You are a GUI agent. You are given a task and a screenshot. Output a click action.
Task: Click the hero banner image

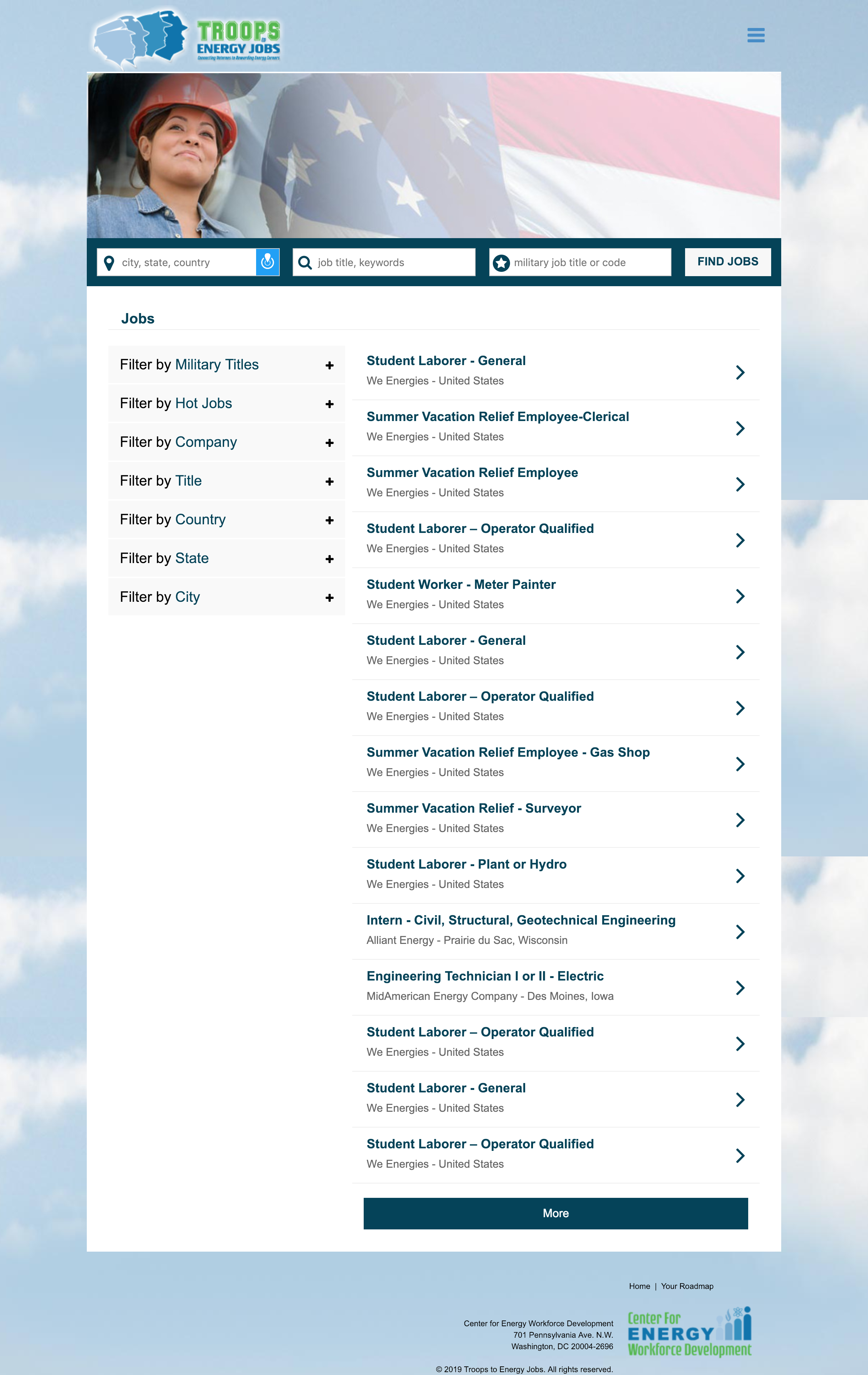pos(434,155)
